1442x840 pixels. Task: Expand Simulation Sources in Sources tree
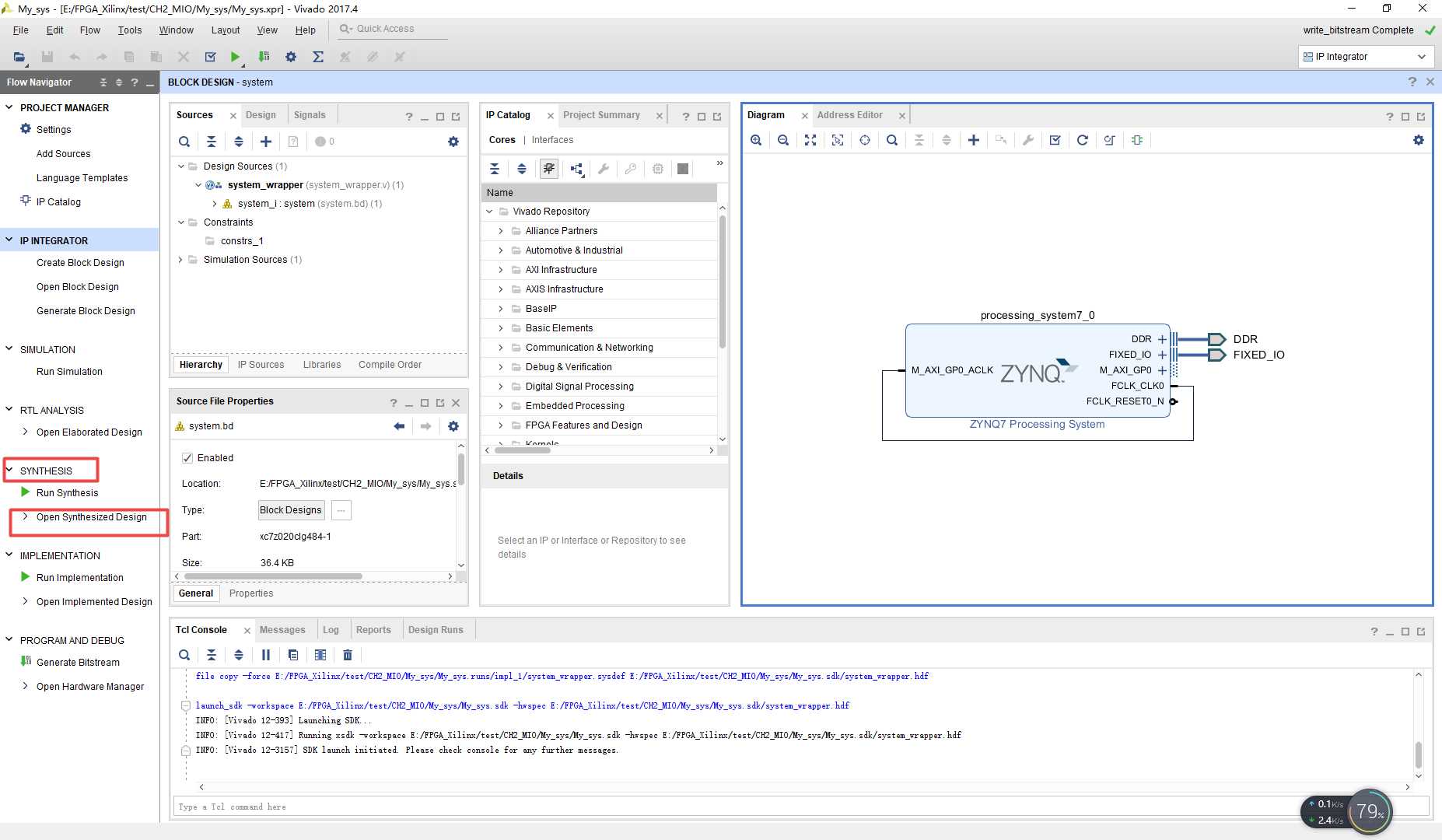(181, 260)
